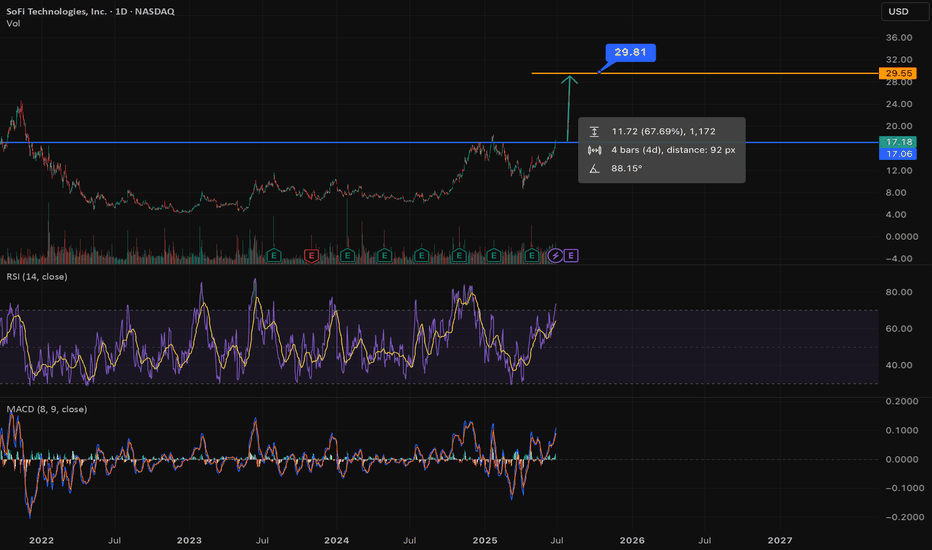This screenshot has width=932, height=550.
Task: Click the 2023 label on time axis
Action: [x=189, y=540]
